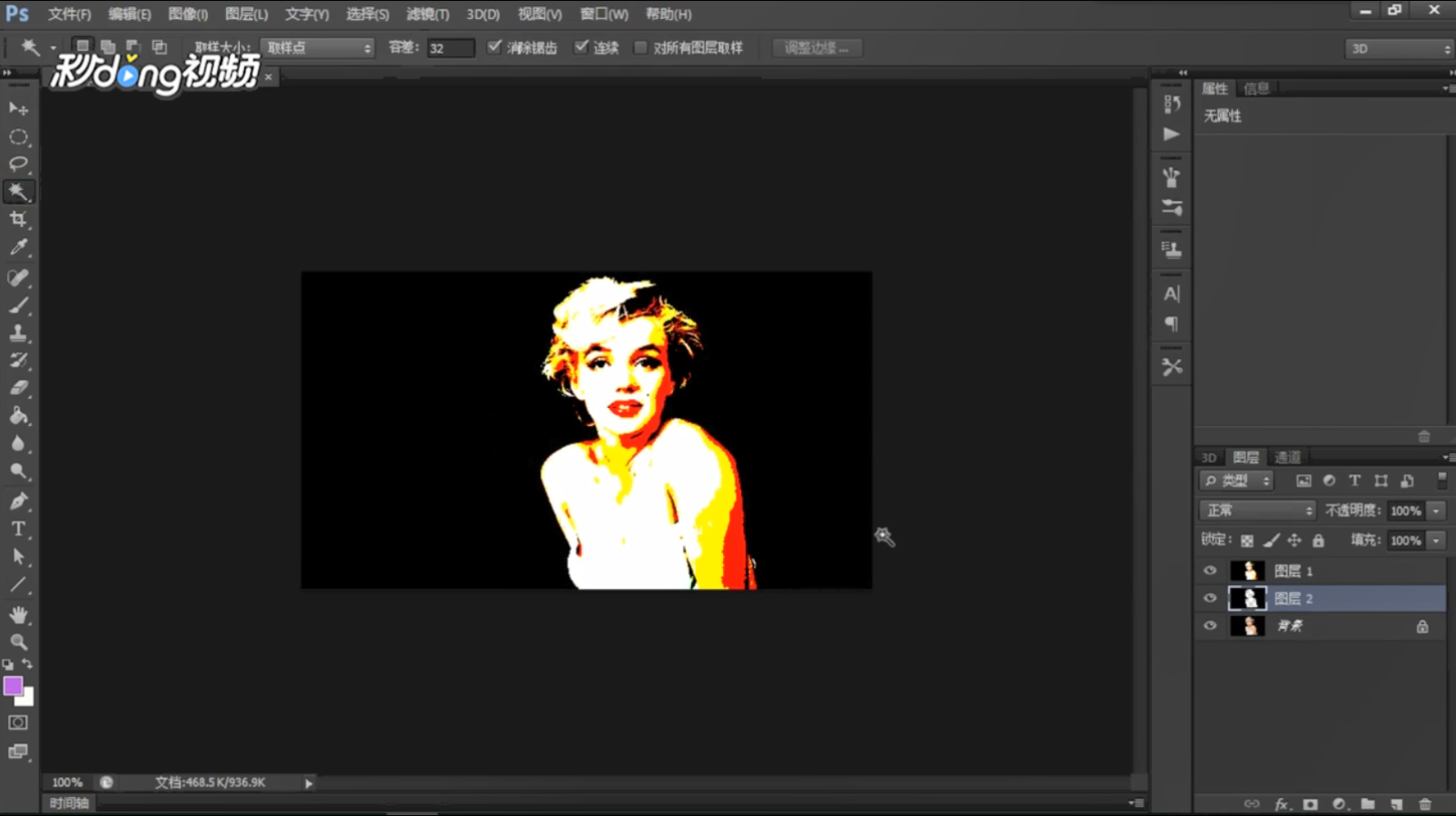Image resolution: width=1456 pixels, height=816 pixels.
Task: Create a new group folder icon
Action: coord(1368,804)
